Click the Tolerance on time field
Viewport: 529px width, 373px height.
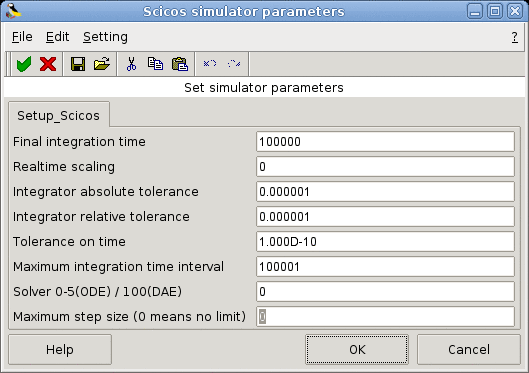tap(385, 241)
